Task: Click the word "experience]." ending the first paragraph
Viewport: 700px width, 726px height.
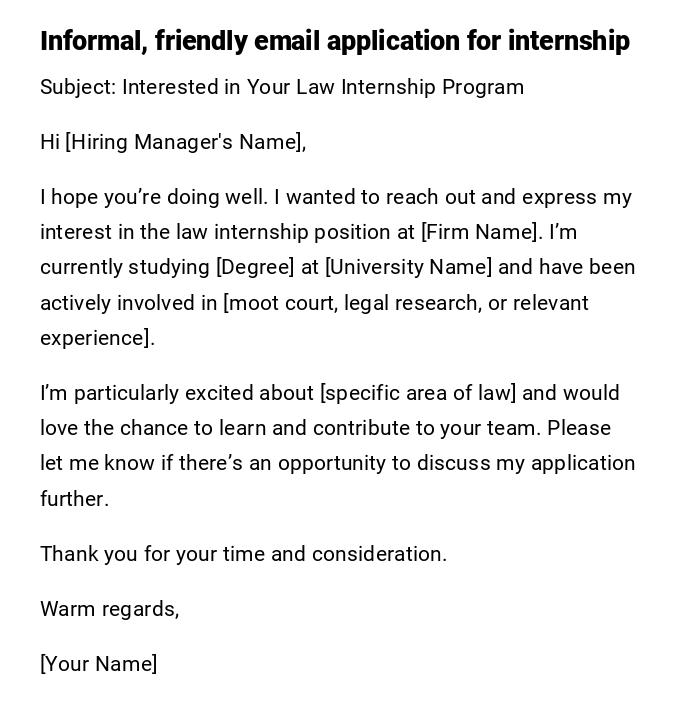Action: (97, 338)
